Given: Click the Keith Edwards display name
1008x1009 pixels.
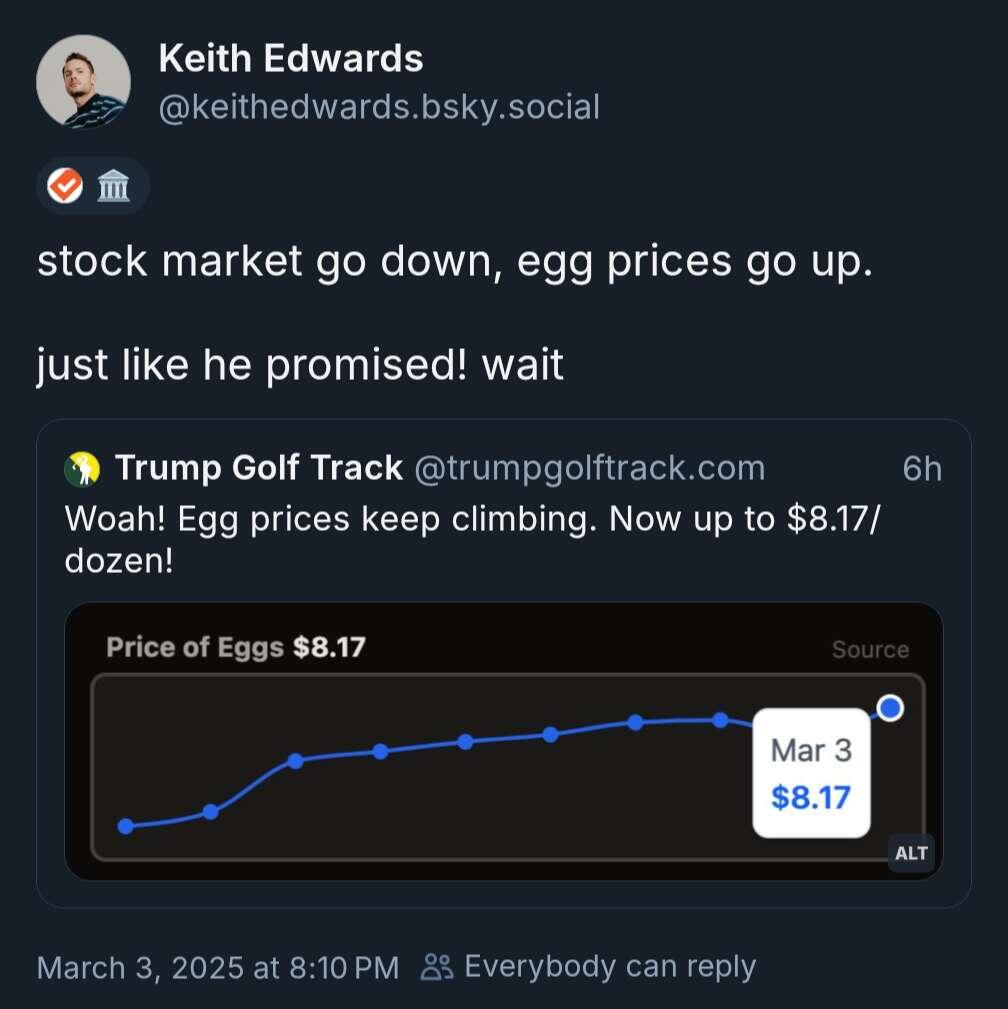Looking at the screenshot, I should click(290, 59).
